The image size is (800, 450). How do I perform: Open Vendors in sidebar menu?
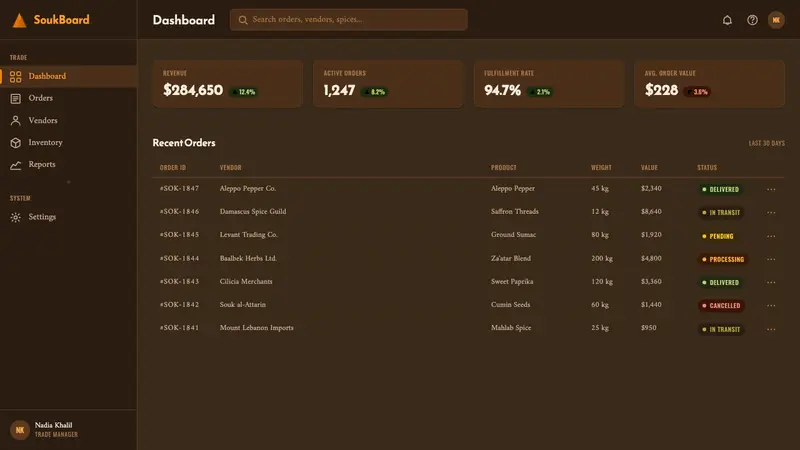pyautogui.click(x=68, y=120)
